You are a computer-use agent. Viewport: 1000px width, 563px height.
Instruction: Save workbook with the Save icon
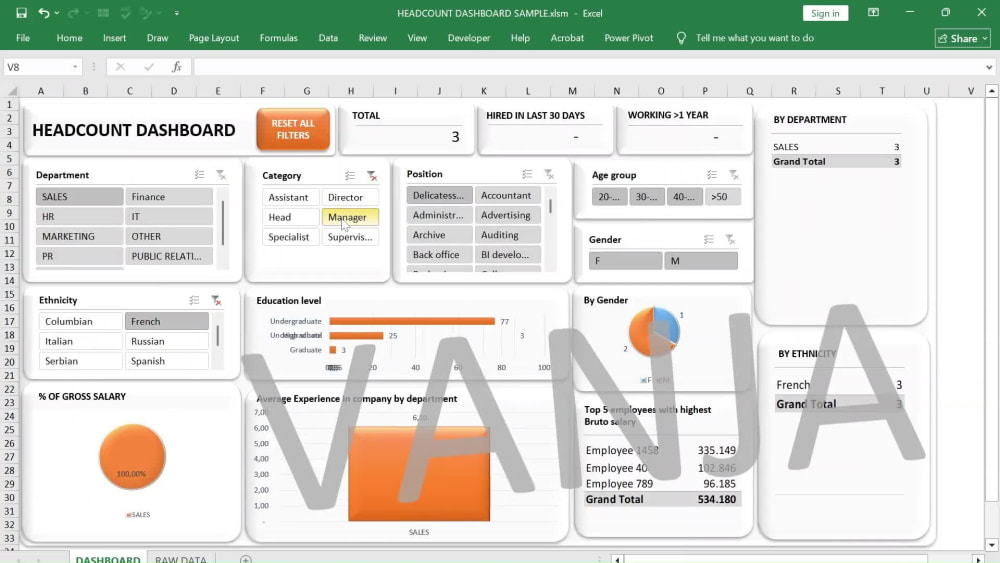pyautogui.click(x=21, y=13)
